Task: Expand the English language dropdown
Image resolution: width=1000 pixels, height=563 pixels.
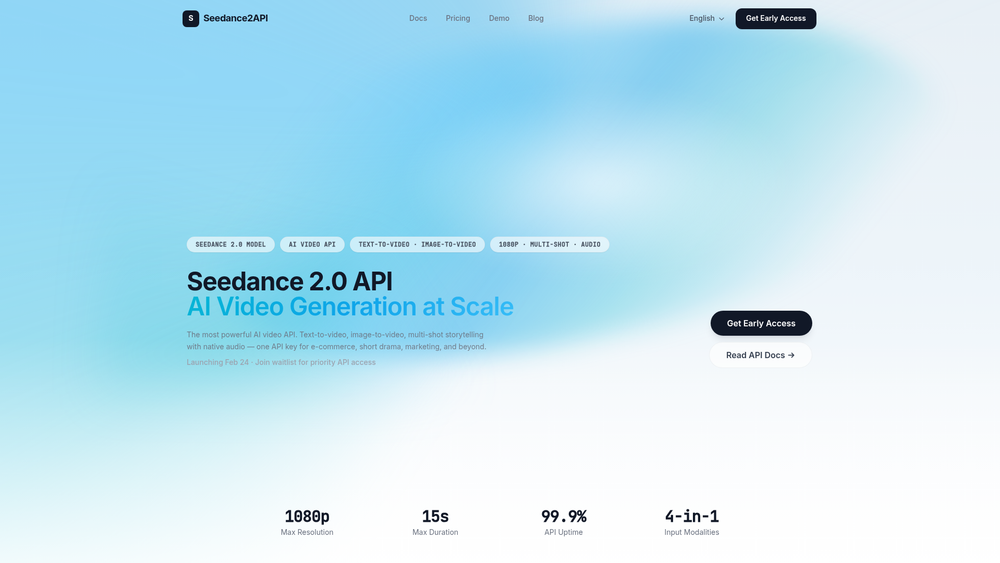Action: [x=707, y=18]
